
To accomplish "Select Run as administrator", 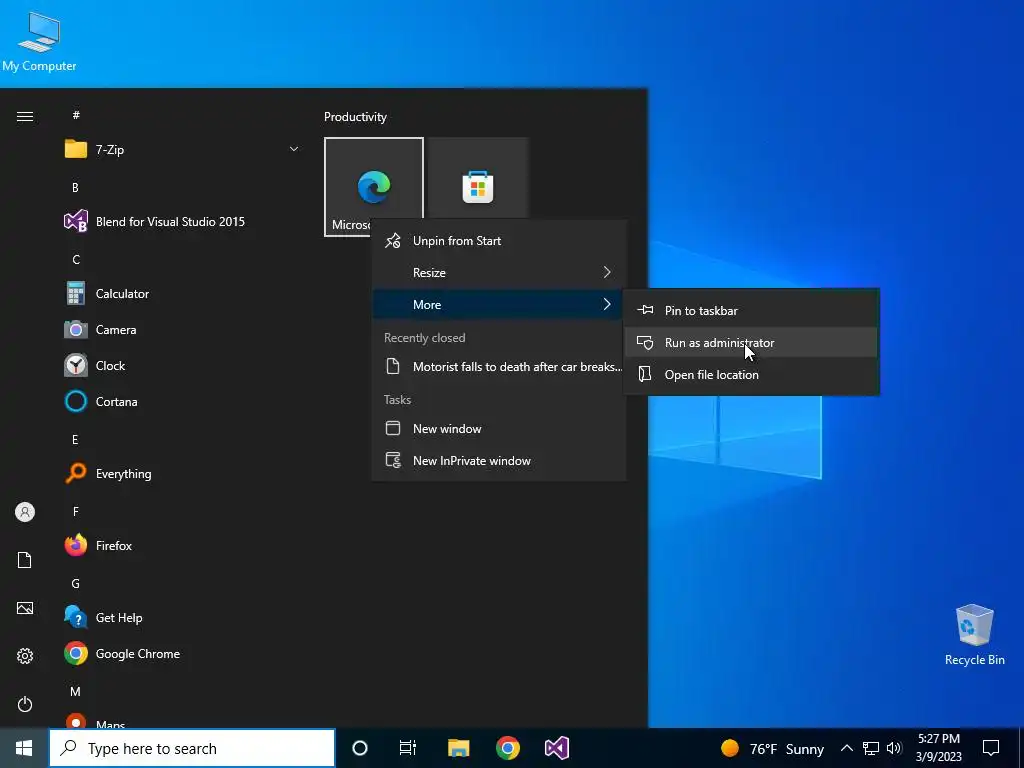I will point(751,343).
